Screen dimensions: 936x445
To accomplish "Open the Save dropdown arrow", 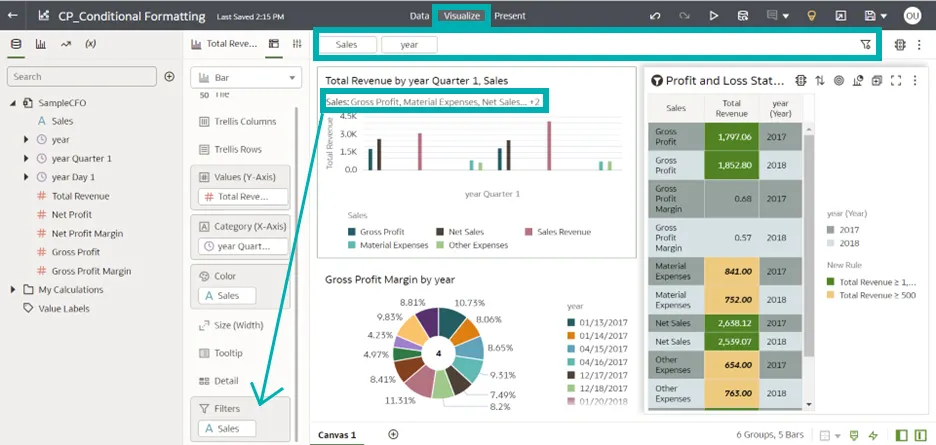I will [884, 16].
